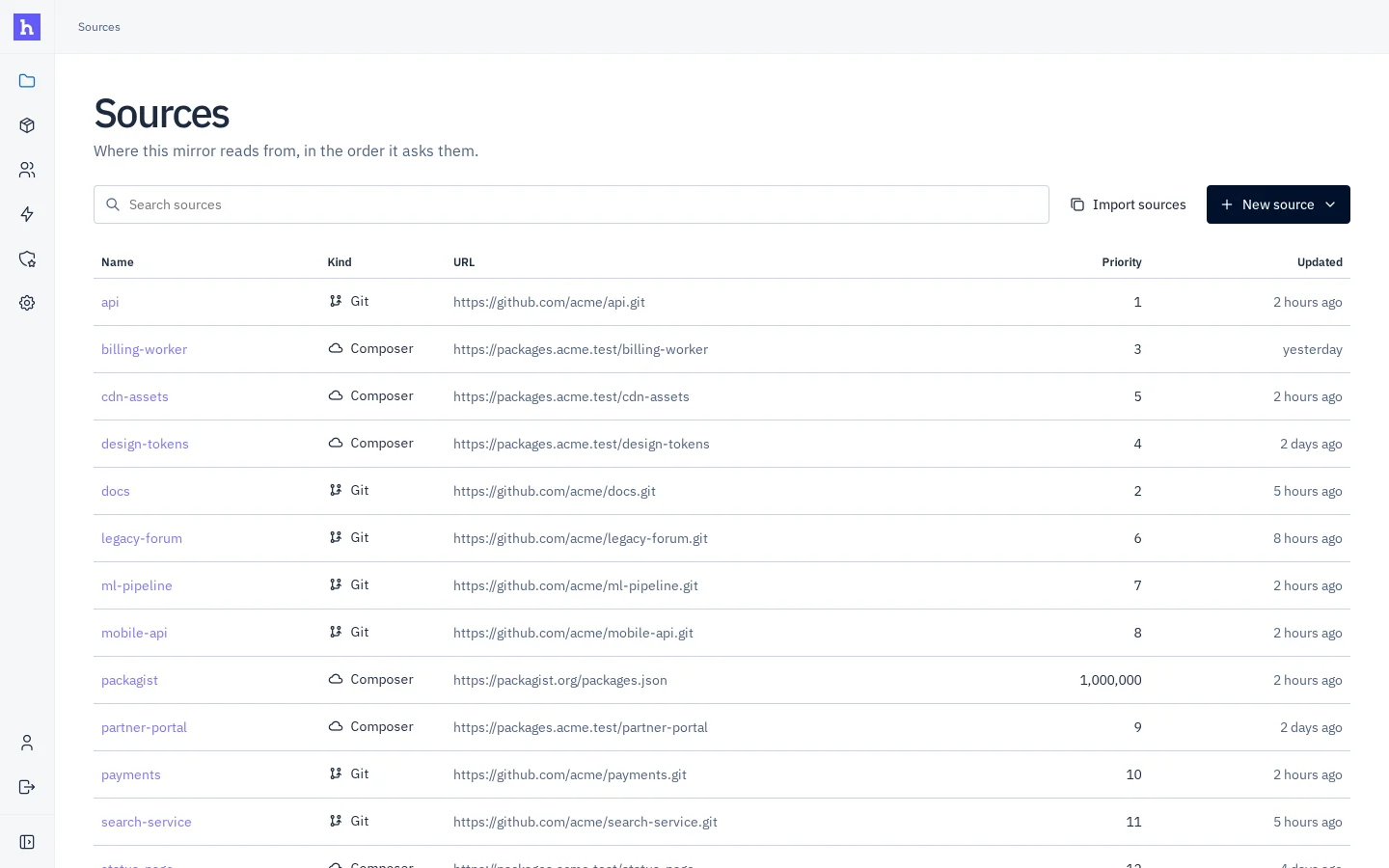Click the Import sources button
Screen dimensions: 1389x868
click(1128, 204)
